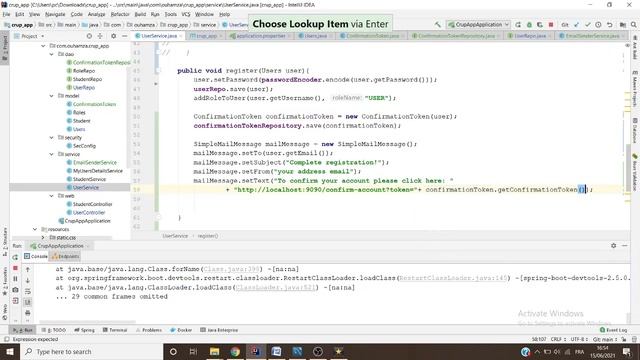Hide the Project panel with minus icon
This screenshot has width=640, height=360.
[124, 36]
